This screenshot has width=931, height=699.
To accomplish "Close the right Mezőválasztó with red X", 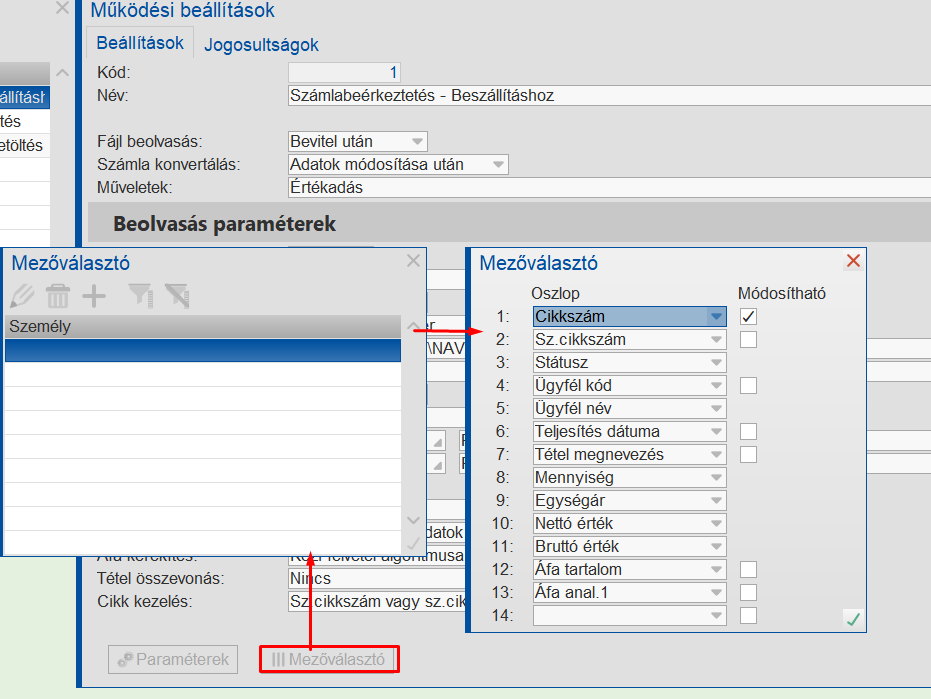I will pyautogui.click(x=853, y=261).
